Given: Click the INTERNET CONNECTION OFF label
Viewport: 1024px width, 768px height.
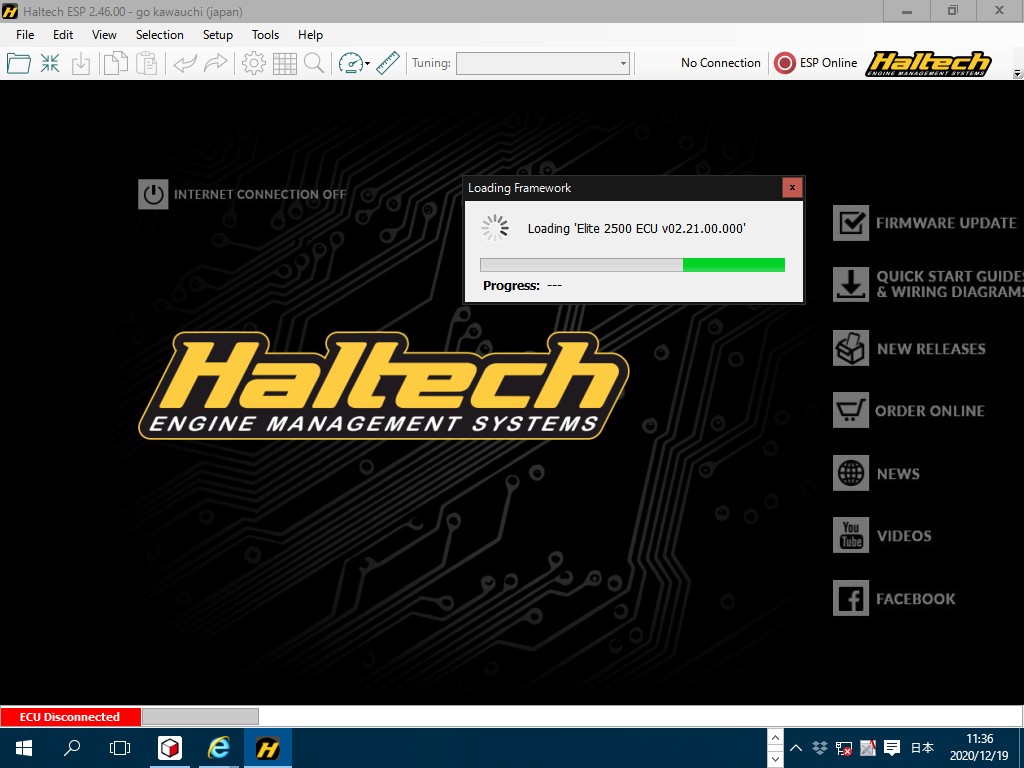Looking at the screenshot, I should [260, 194].
